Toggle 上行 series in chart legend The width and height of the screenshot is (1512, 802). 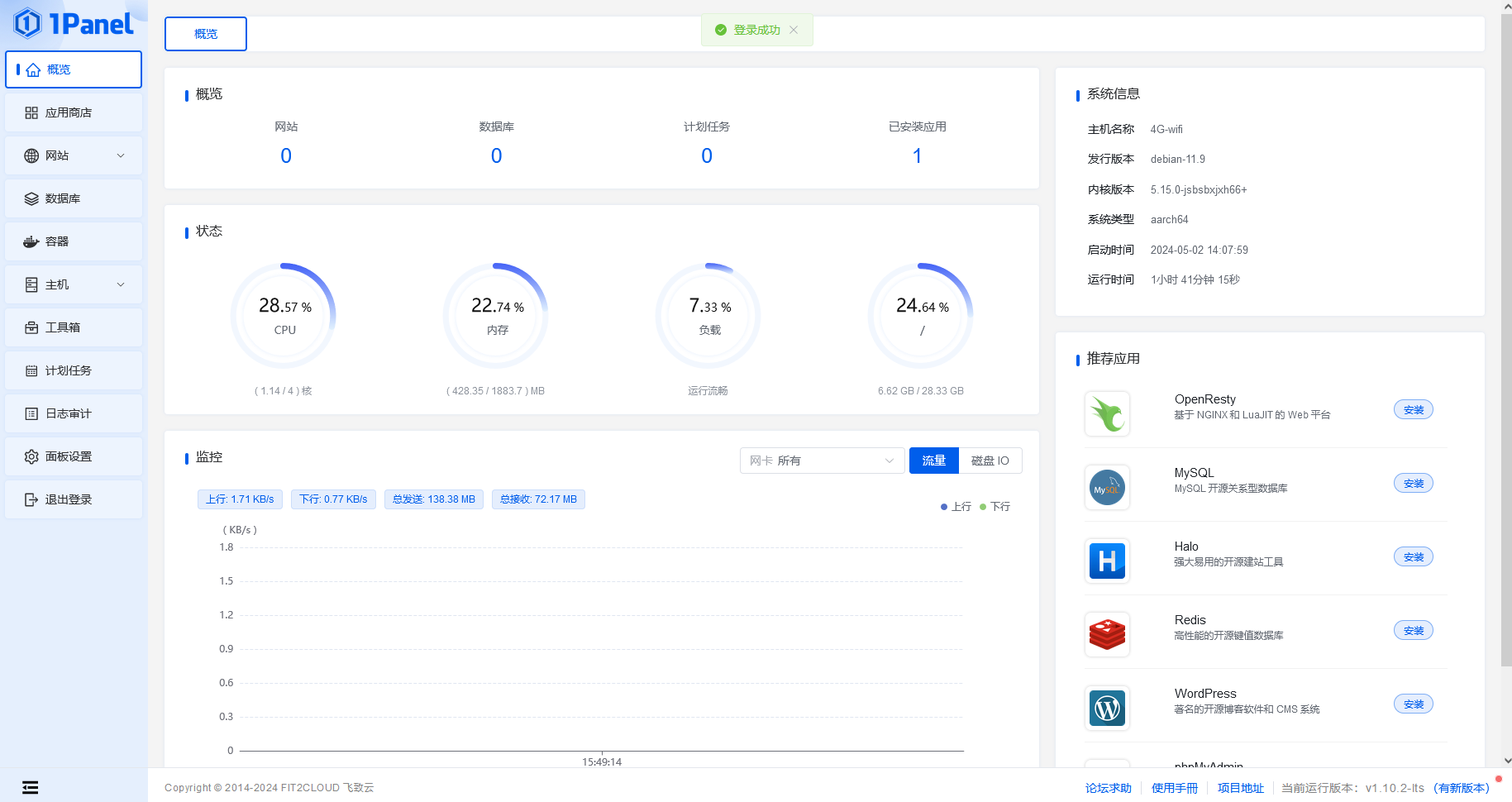pos(956,507)
